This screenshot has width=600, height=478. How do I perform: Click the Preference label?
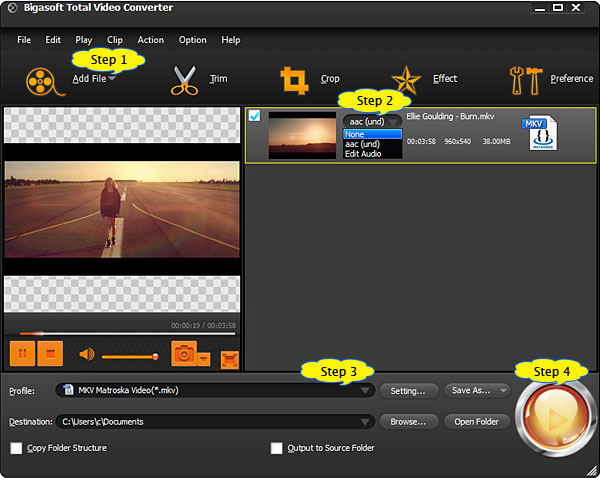click(x=572, y=78)
